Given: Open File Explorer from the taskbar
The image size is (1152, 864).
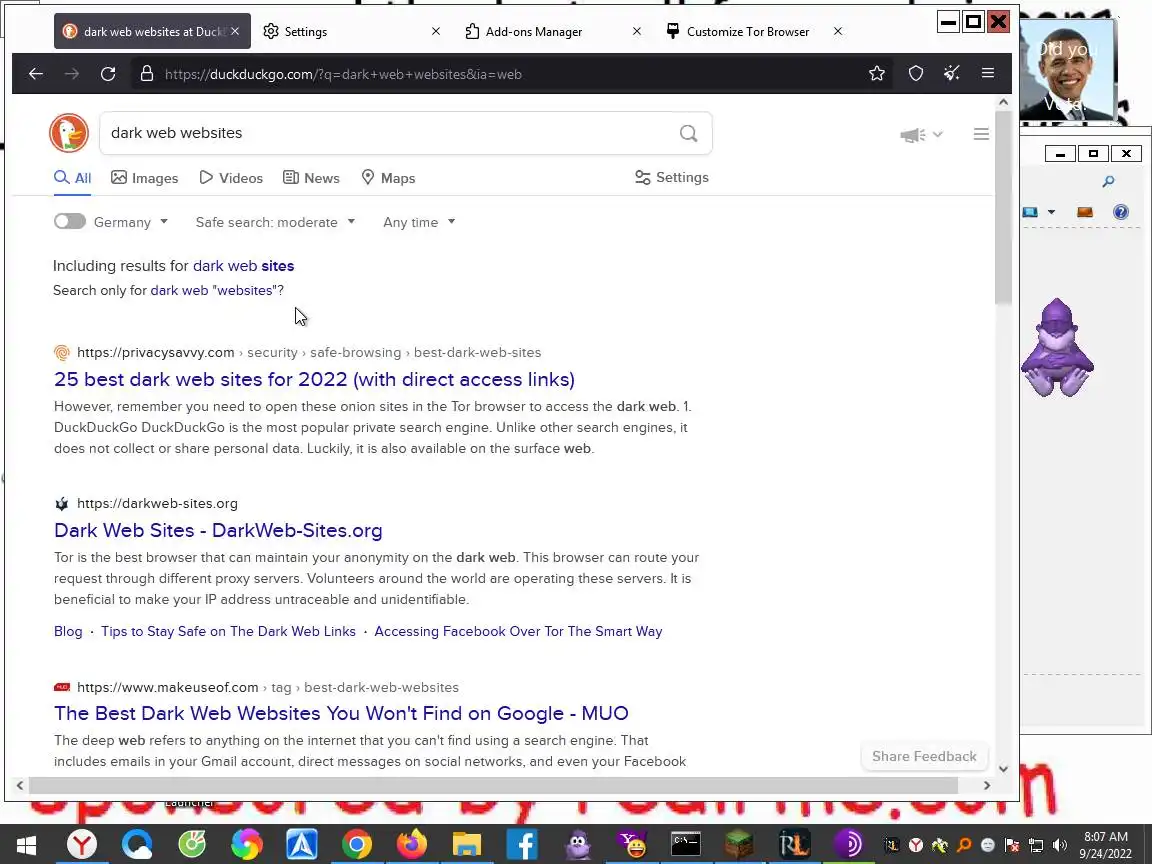Looking at the screenshot, I should (x=467, y=845).
